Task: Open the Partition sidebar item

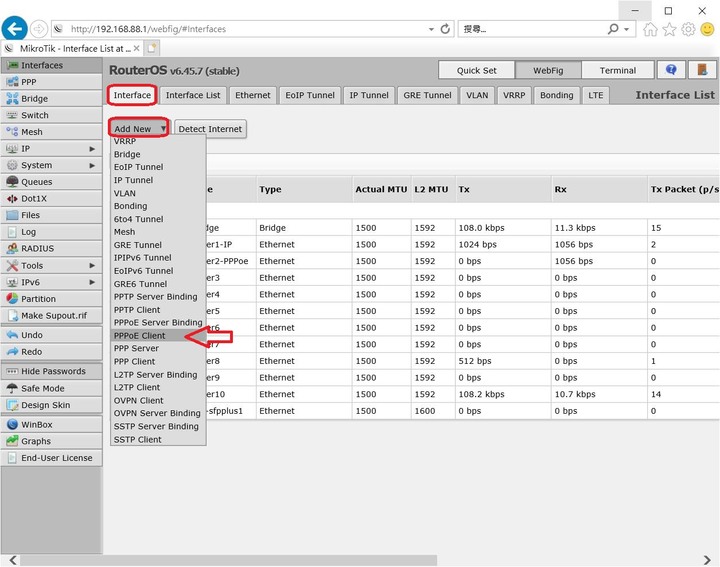Action: pos(51,299)
